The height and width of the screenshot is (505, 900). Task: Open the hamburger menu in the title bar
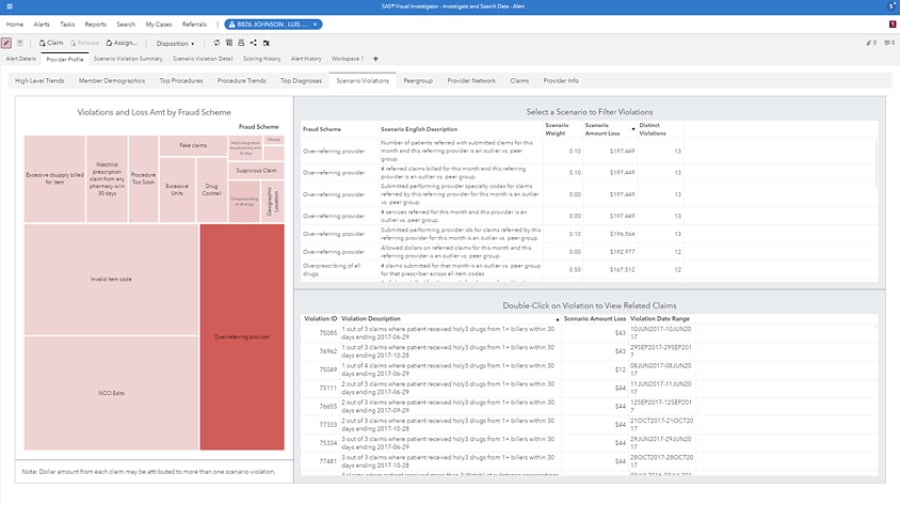coord(9,6)
